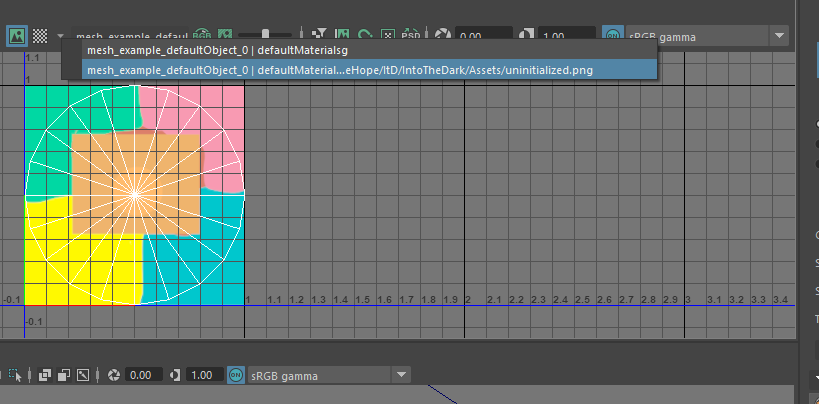Toggle RGB channel display icon
Image resolution: width=819 pixels, height=404 pixels.
coord(202,35)
